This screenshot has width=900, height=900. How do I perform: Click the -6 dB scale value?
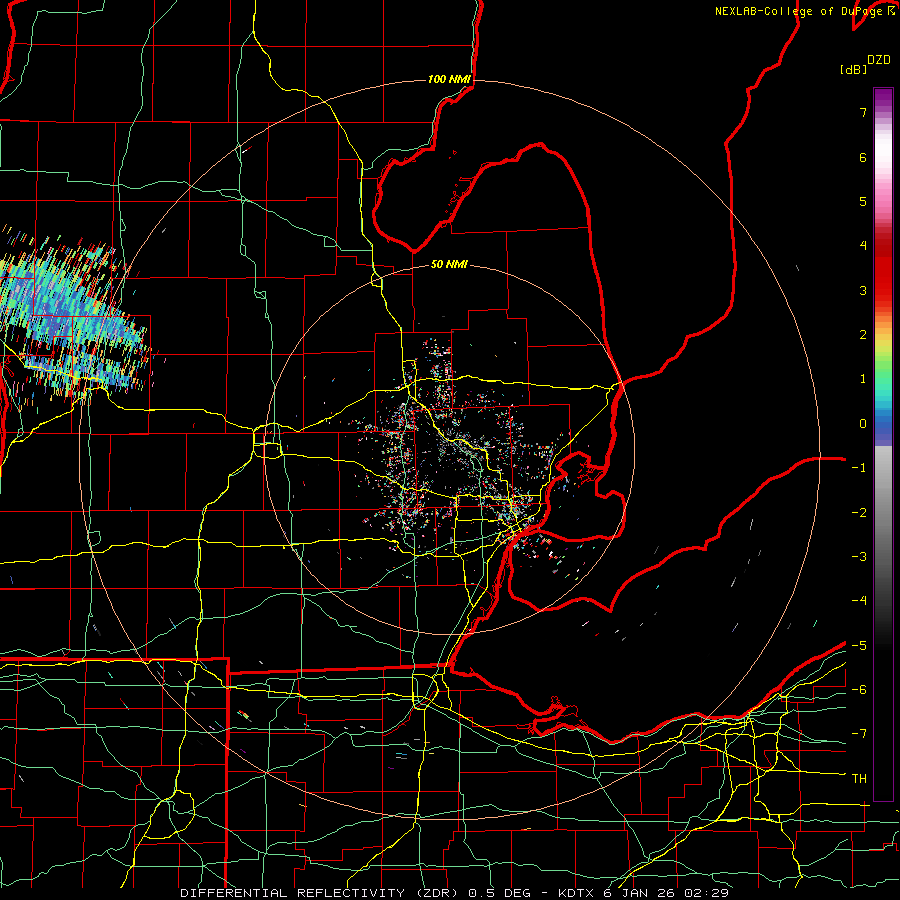click(x=859, y=690)
